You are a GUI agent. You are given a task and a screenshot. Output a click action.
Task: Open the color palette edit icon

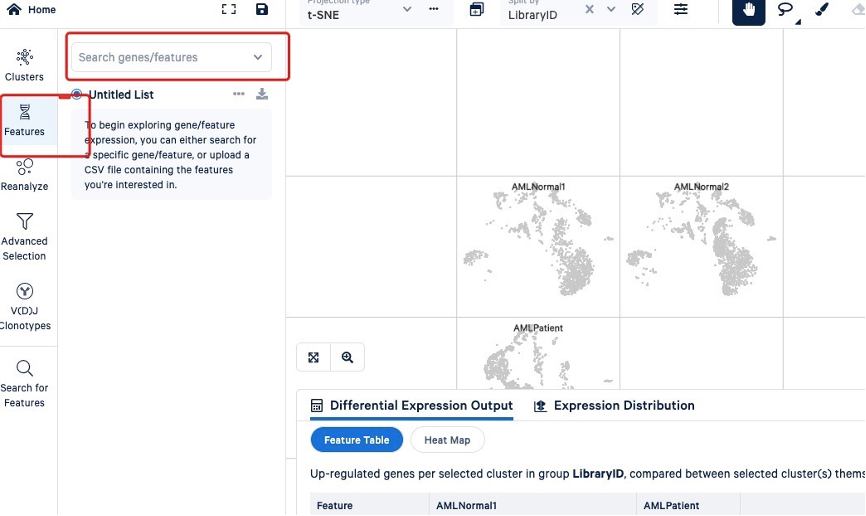click(x=637, y=9)
